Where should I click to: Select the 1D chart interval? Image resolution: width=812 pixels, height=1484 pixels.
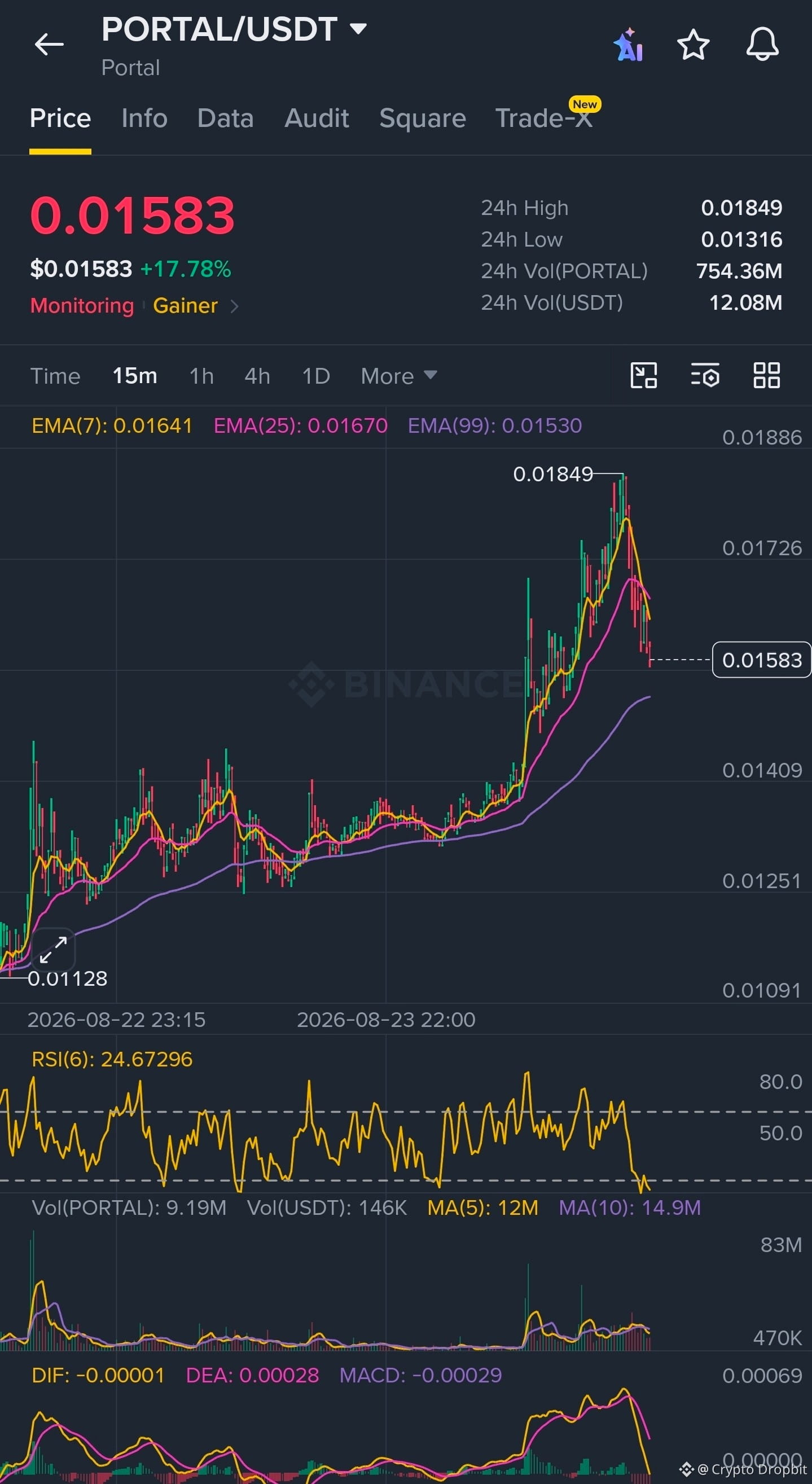(x=316, y=376)
